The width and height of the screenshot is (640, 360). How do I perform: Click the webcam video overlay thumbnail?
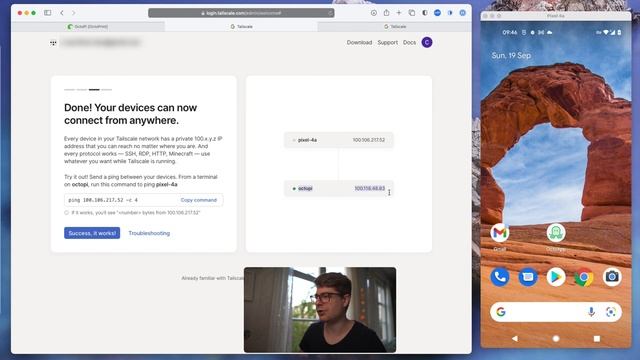click(320, 310)
